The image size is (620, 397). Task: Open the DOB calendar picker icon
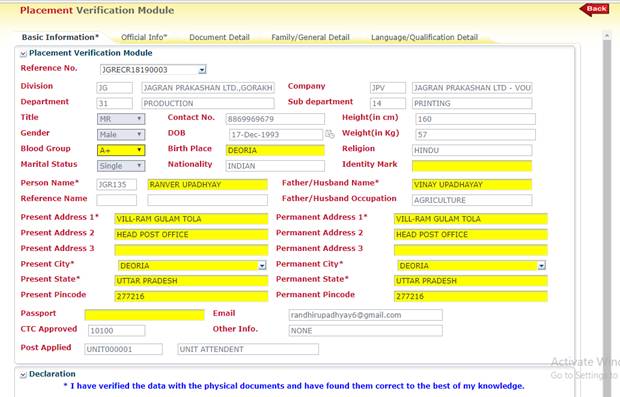coord(329,134)
